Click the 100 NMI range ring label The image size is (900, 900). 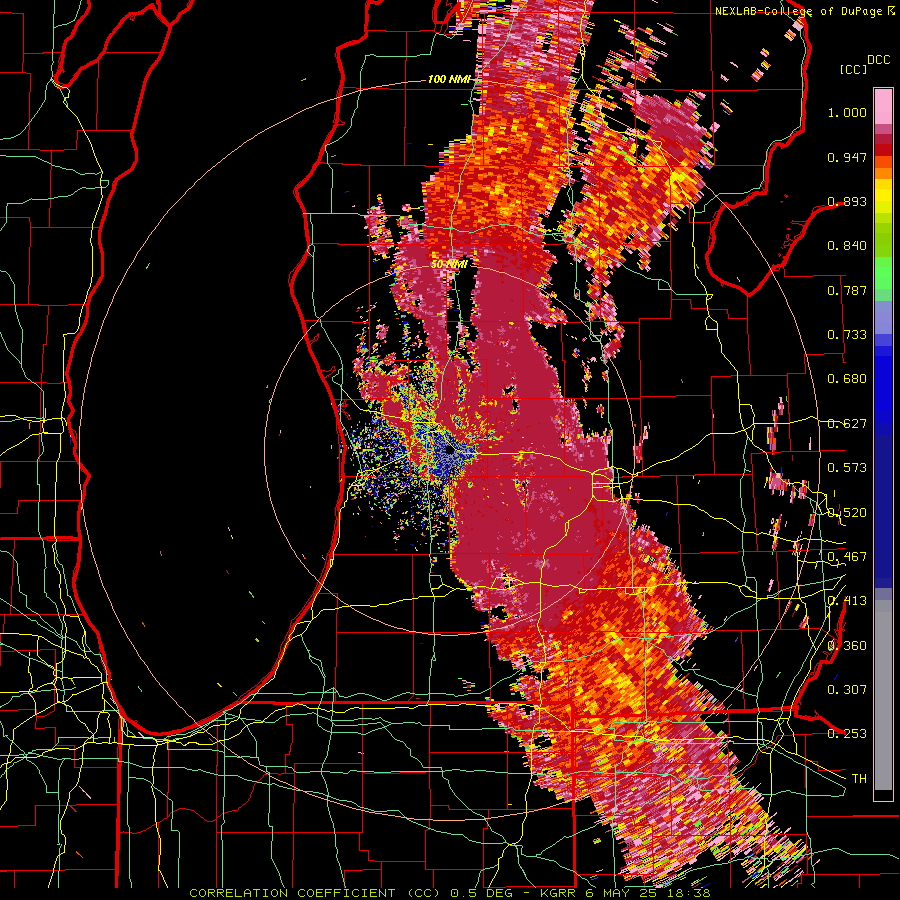coord(449,79)
